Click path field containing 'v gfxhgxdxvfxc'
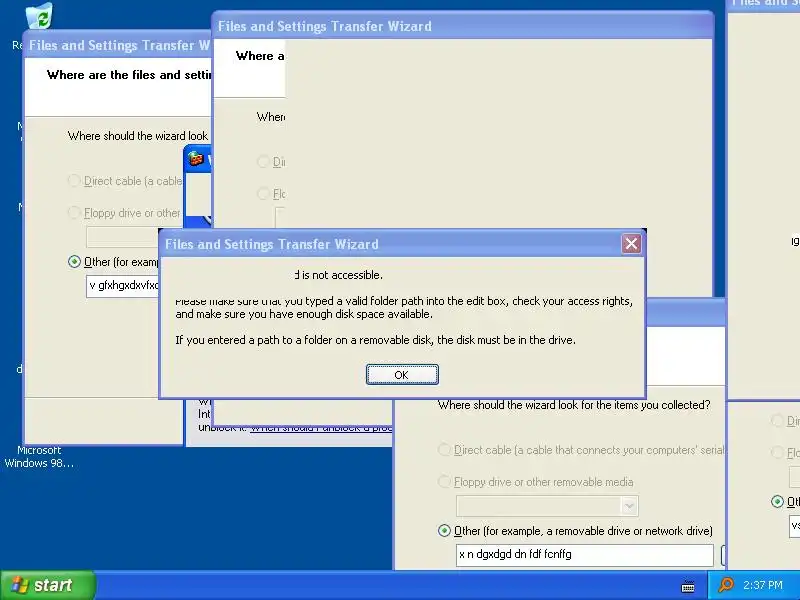800x600 pixels. coord(122,285)
